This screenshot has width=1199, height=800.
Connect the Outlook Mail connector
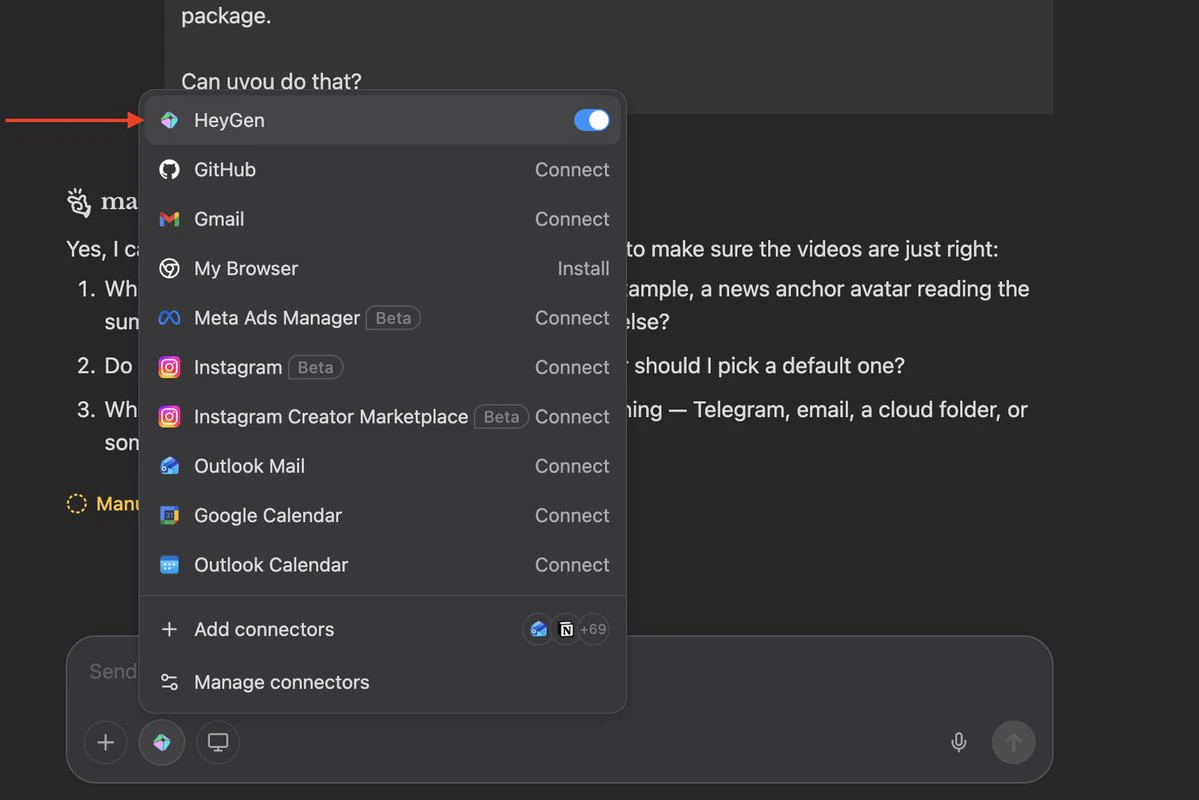click(572, 466)
